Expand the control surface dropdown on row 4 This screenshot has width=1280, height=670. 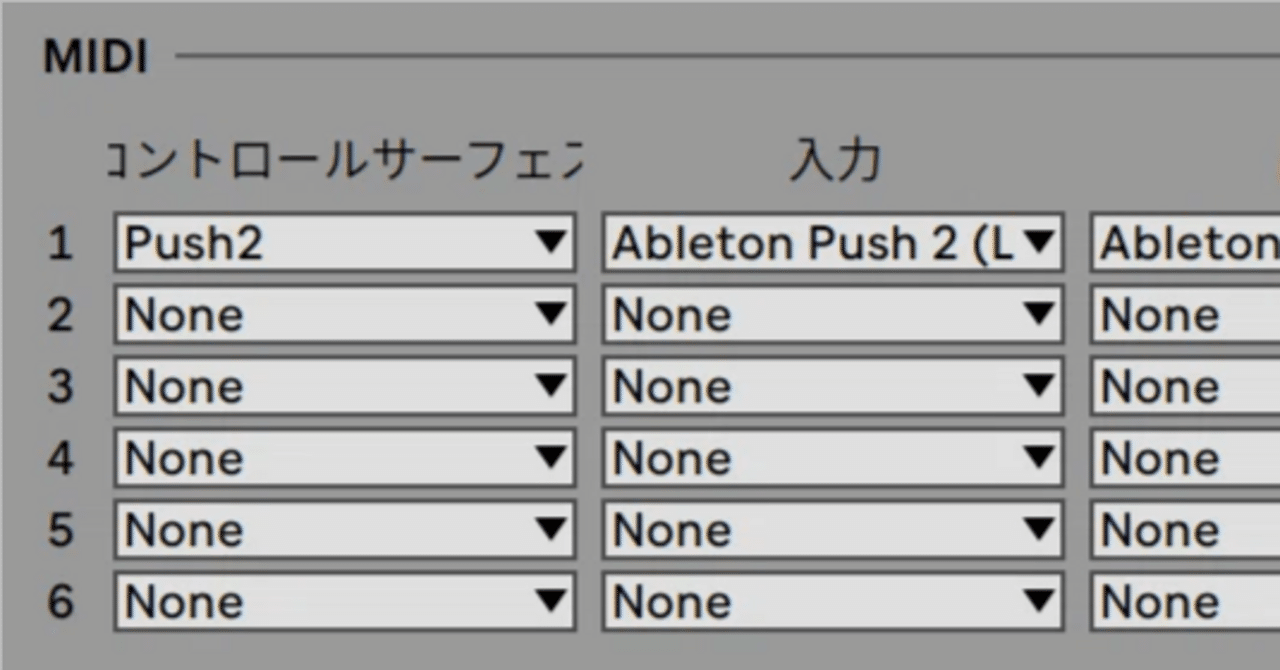coord(345,458)
